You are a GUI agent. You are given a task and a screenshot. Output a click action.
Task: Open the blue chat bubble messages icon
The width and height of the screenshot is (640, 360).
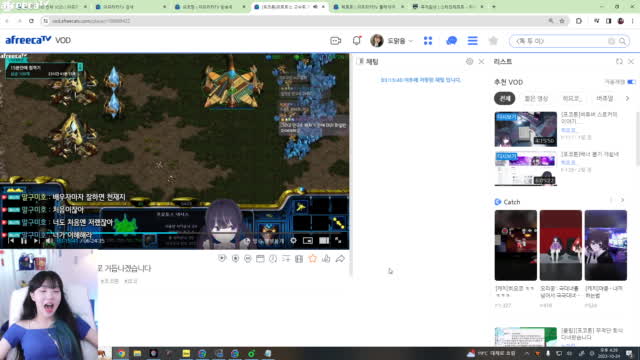[x=451, y=41]
